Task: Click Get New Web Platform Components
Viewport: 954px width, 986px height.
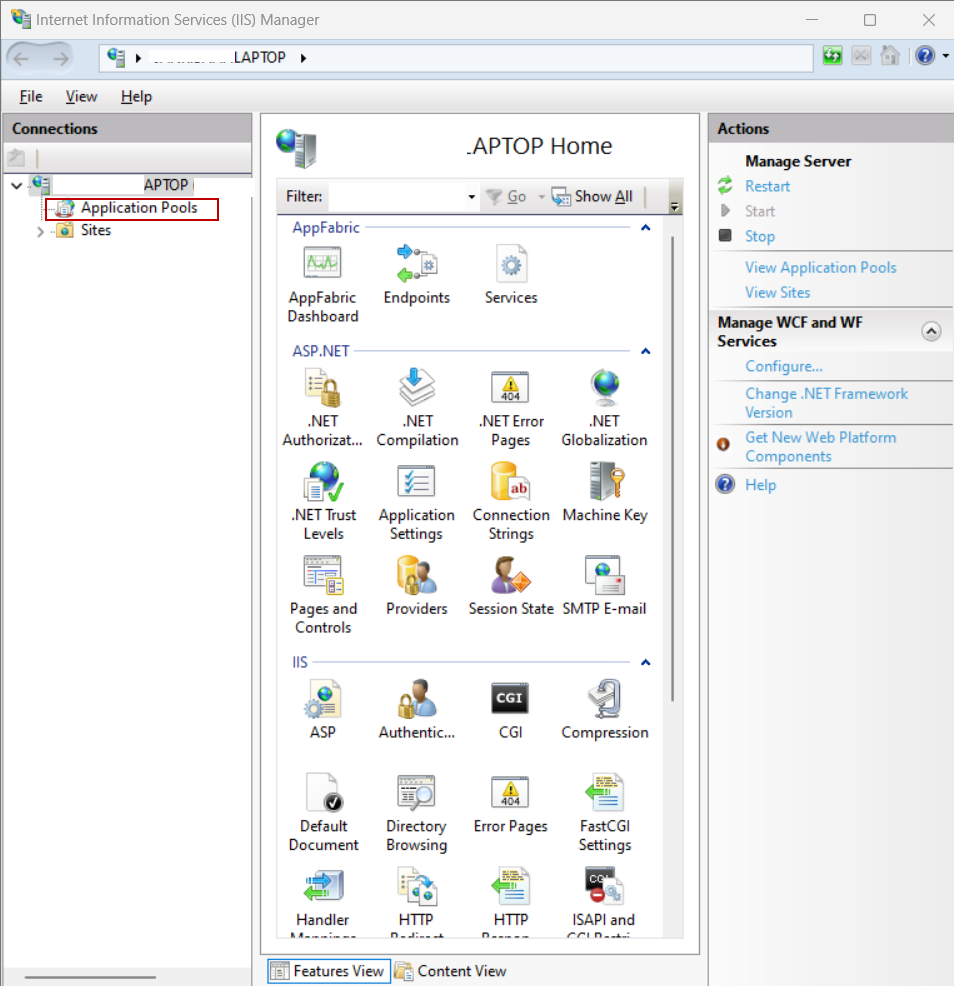Action: pos(821,446)
